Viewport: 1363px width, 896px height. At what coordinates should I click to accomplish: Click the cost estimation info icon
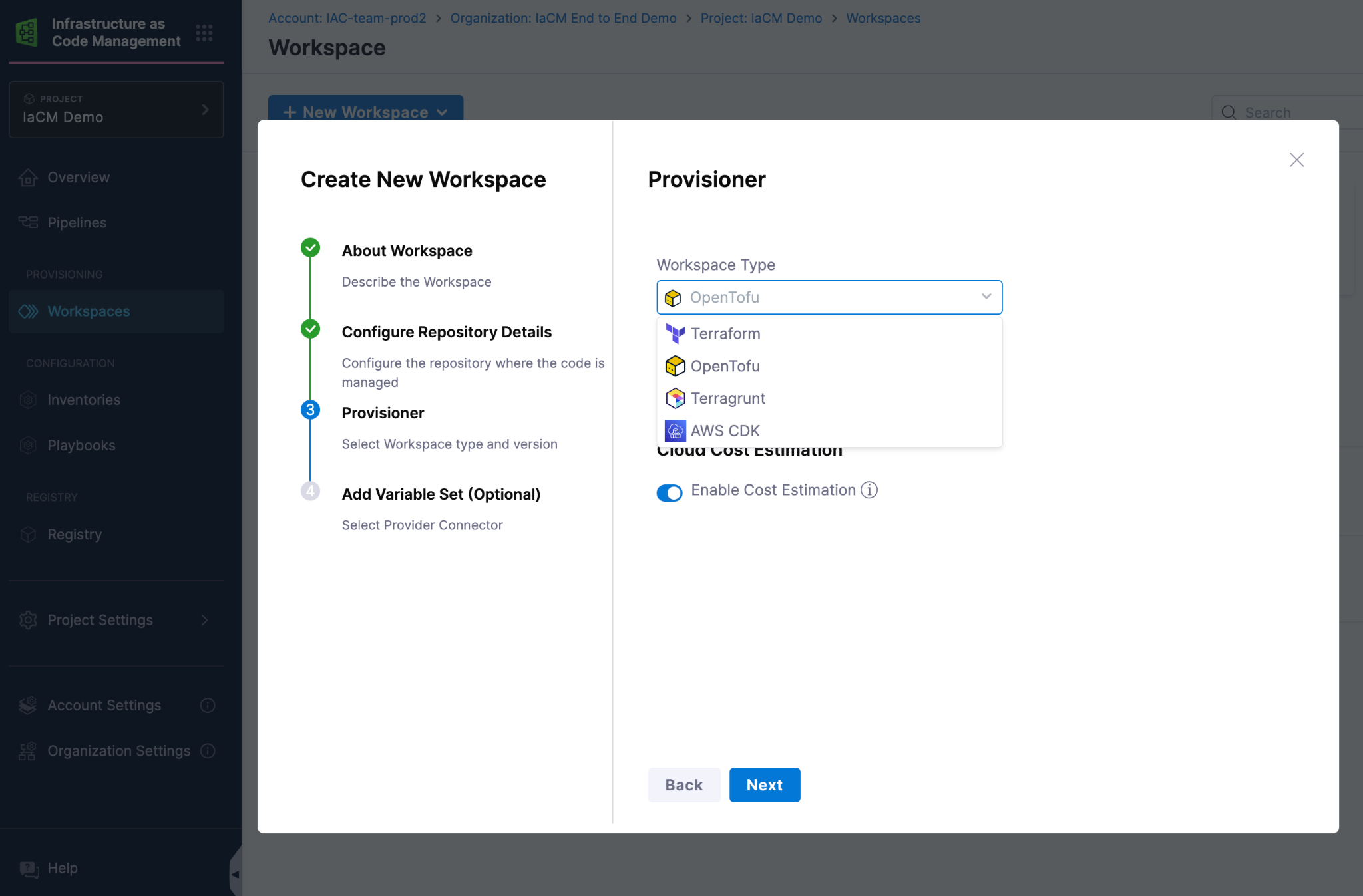click(x=869, y=490)
